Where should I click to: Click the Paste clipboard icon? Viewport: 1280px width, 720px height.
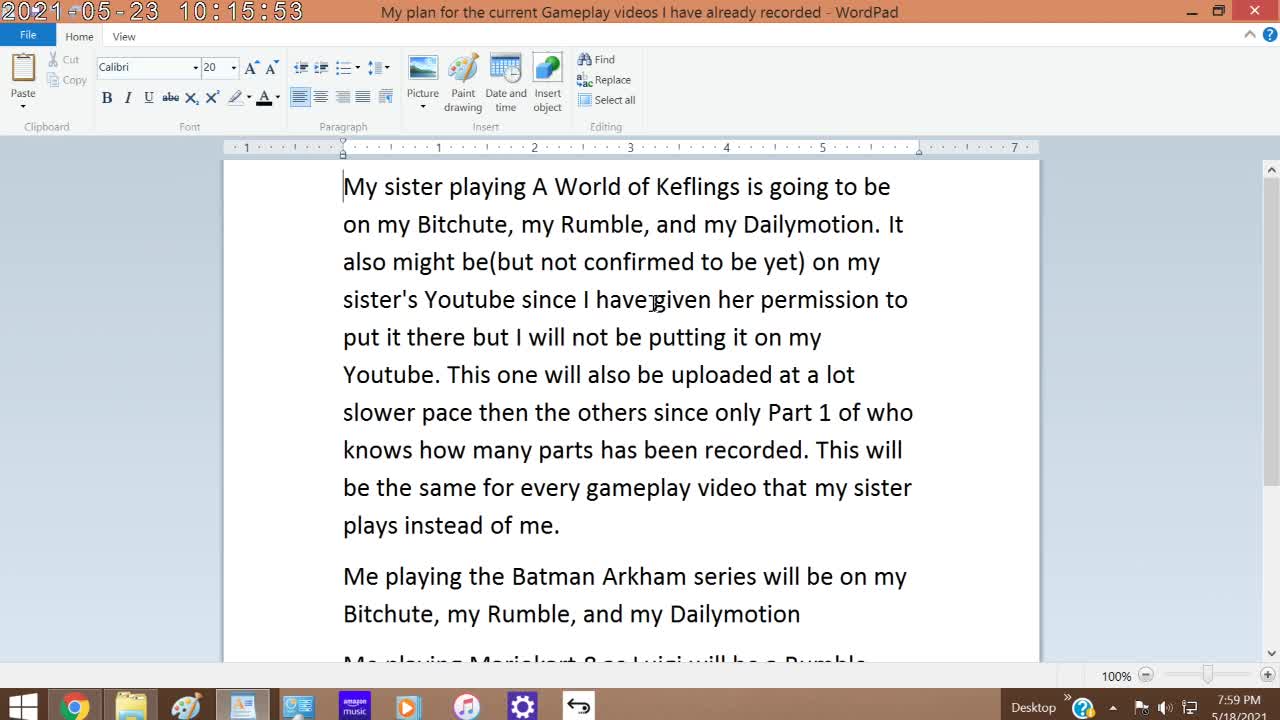pos(23,69)
